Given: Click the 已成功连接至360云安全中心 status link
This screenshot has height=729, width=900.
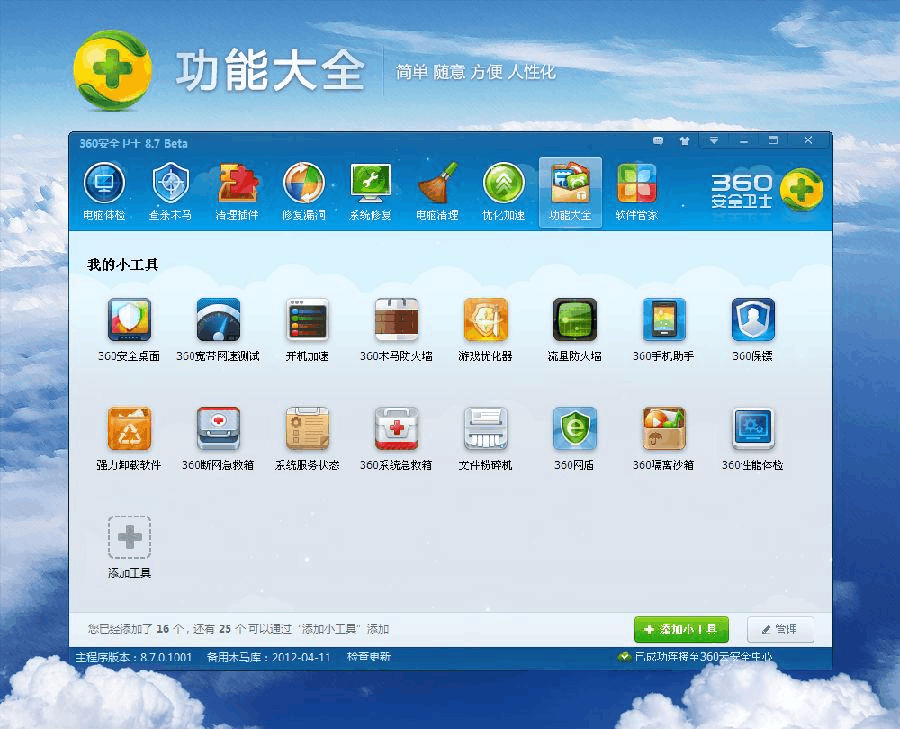Looking at the screenshot, I should tap(696, 657).
